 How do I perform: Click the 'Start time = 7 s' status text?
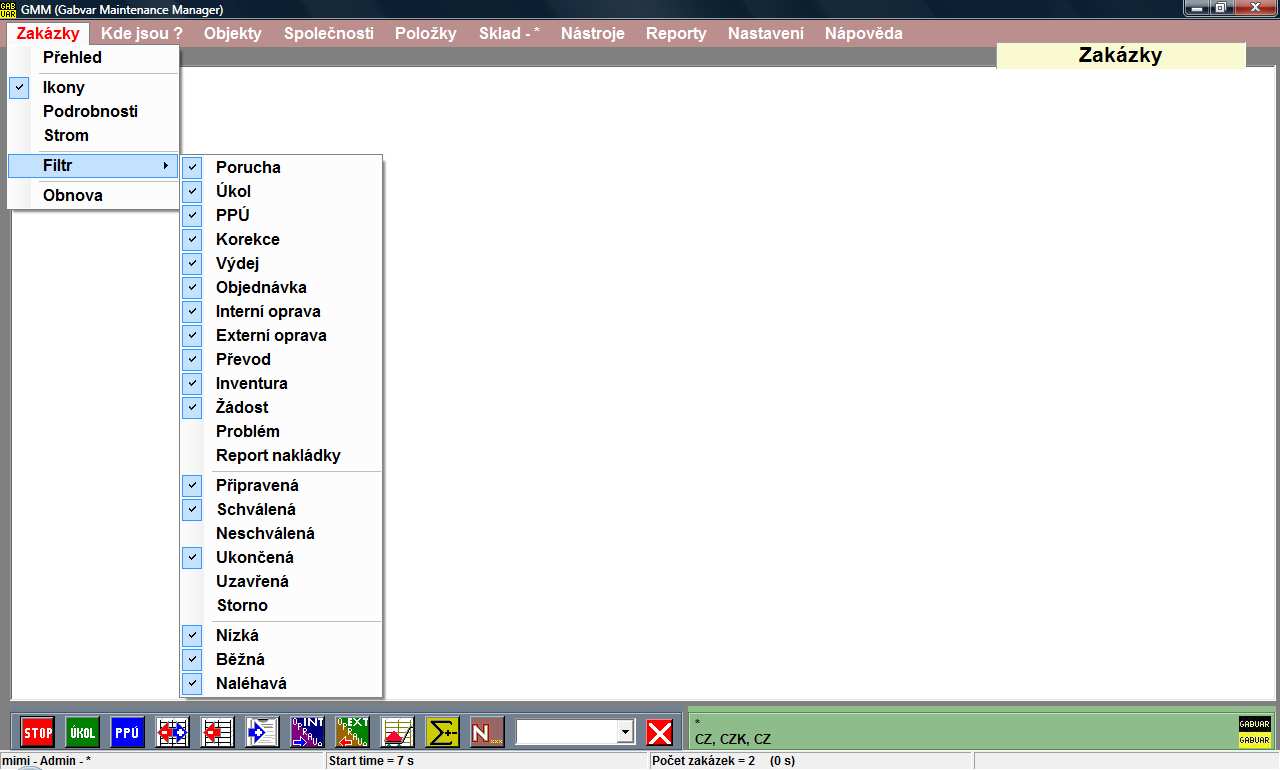click(x=371, y=761)
